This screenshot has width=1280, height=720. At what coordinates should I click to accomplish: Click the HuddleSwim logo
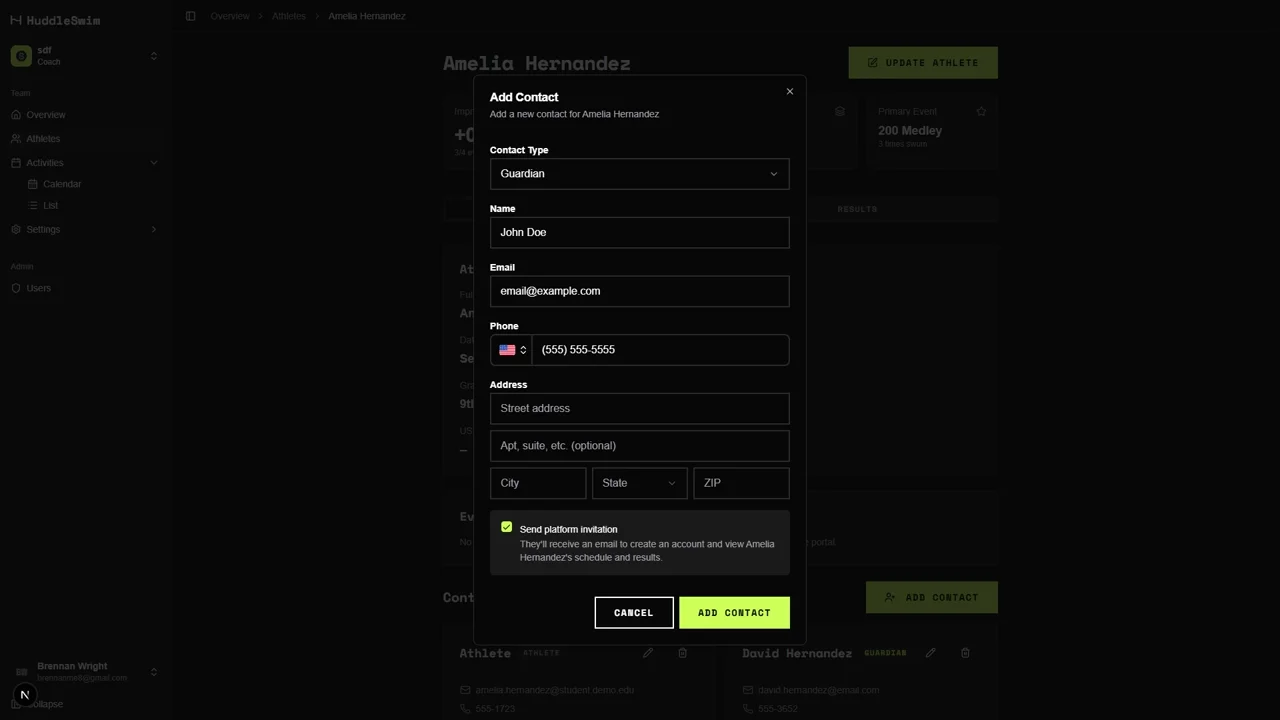(55, 20)
